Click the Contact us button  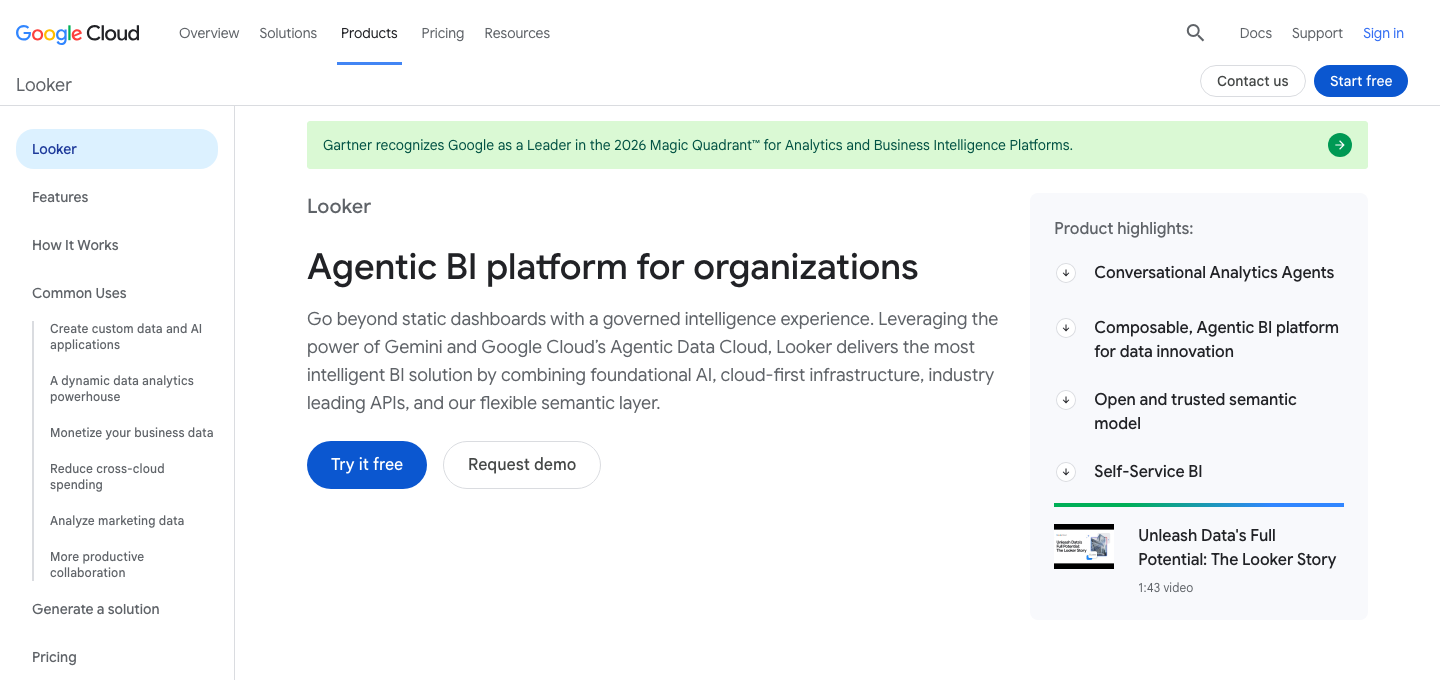pyautogui.click(x=1253, y=81)
